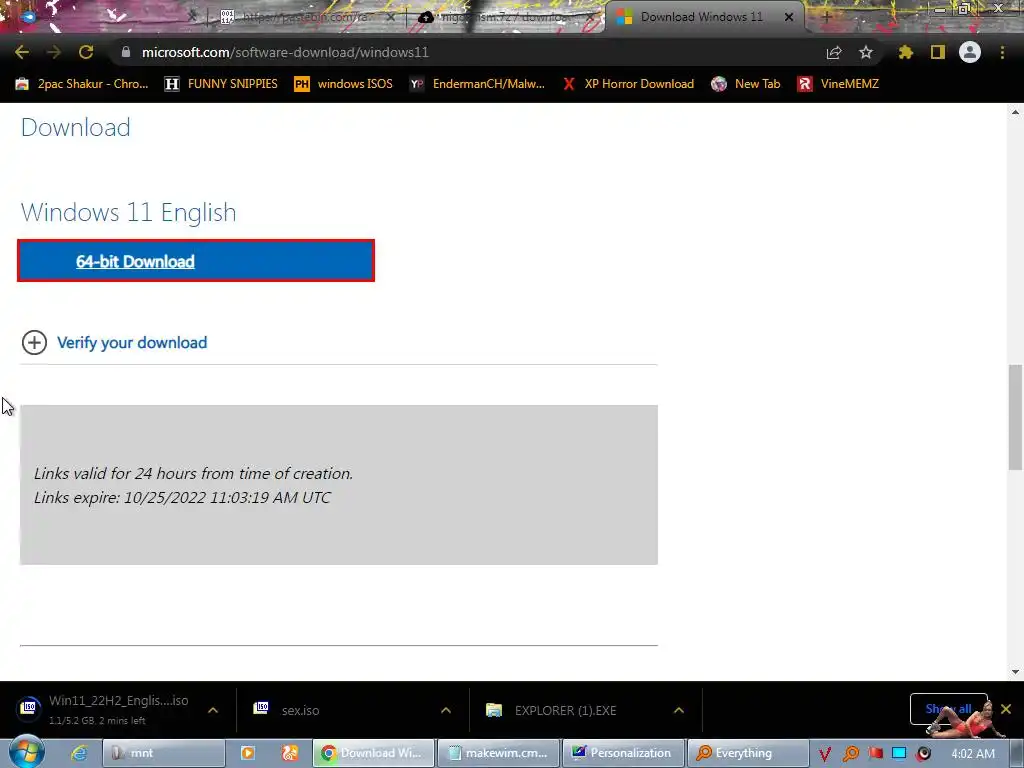Open the Action Center flag tray icon
The image size is (1024, 768).
pos(875,754)
